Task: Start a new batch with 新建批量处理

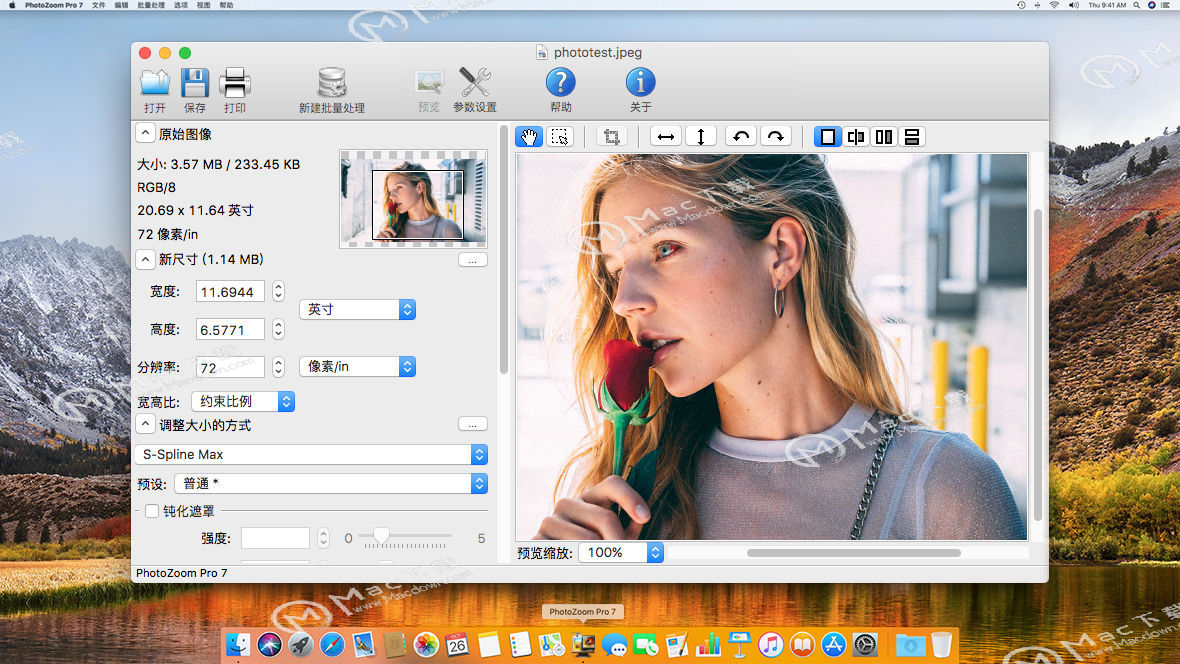Action: pos(332,90)
